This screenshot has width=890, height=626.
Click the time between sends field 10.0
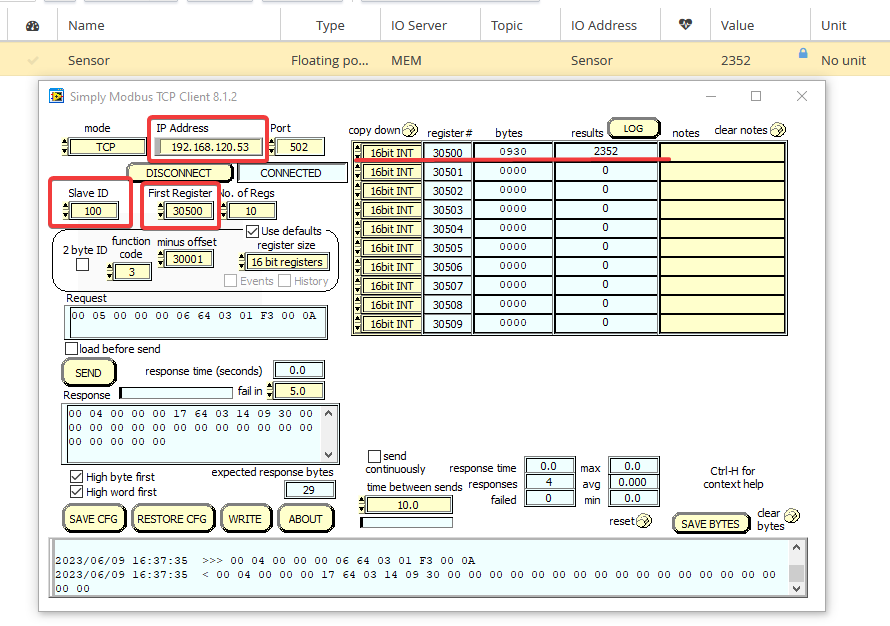click(408, 505)
